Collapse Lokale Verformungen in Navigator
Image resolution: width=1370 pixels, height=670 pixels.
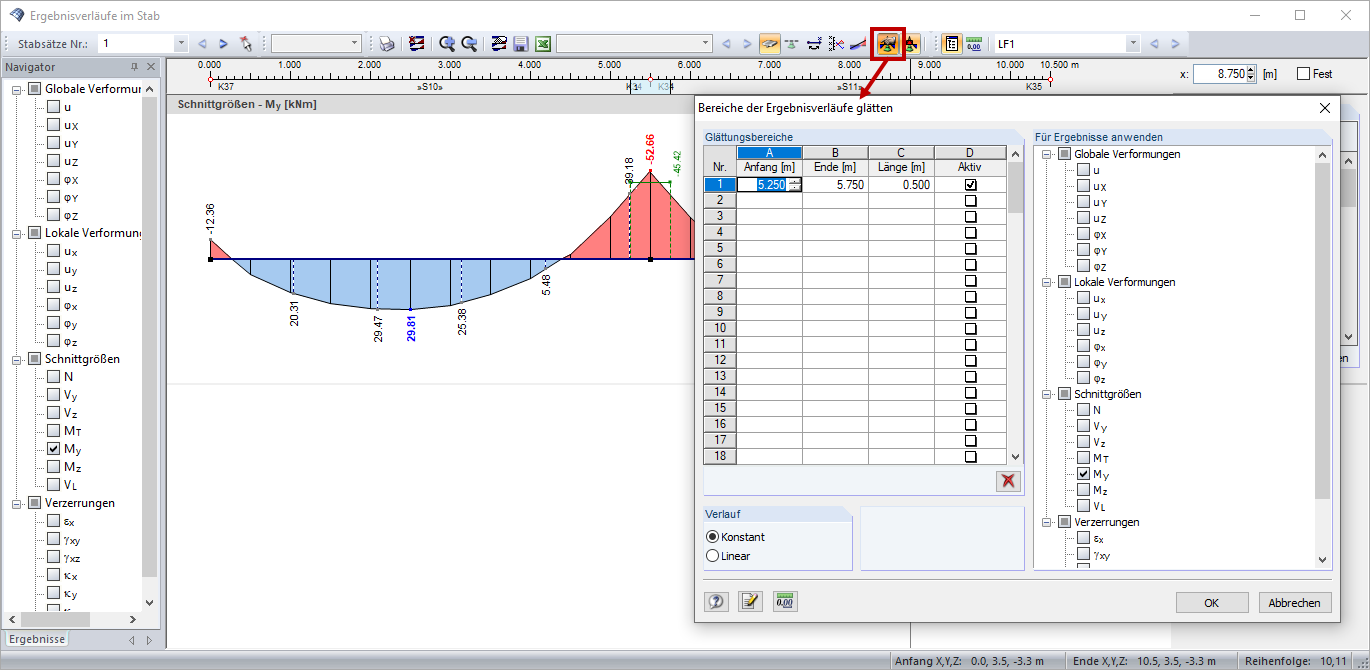coord(17,233)
